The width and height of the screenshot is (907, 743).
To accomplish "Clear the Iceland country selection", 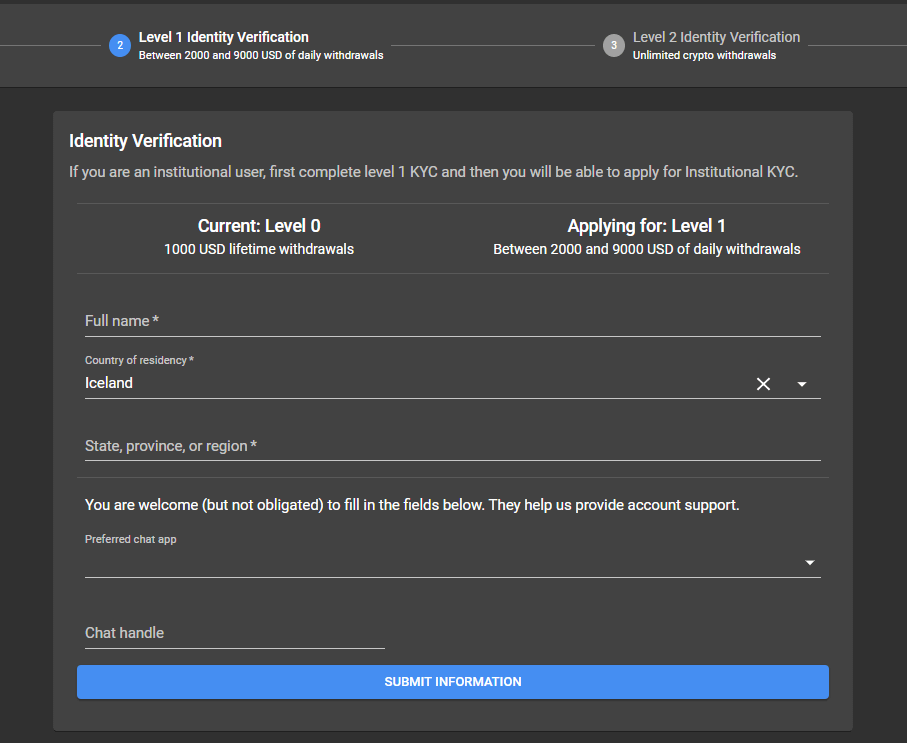I will [x=763, y=383].
